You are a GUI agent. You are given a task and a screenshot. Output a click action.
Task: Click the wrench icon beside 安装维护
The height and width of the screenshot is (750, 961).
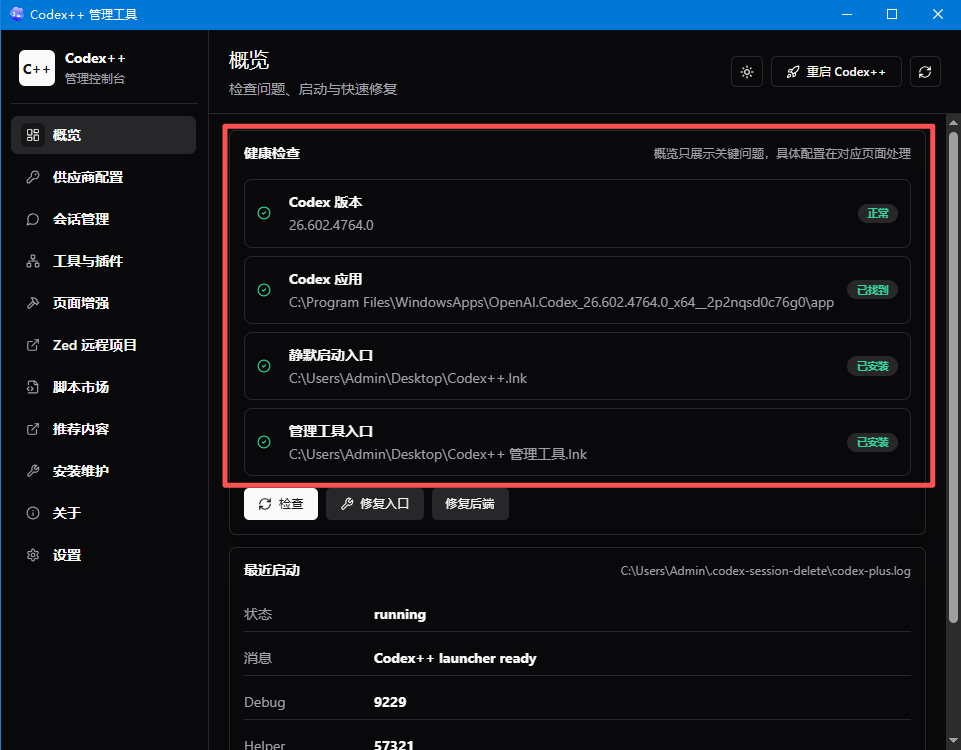[33, 471]
